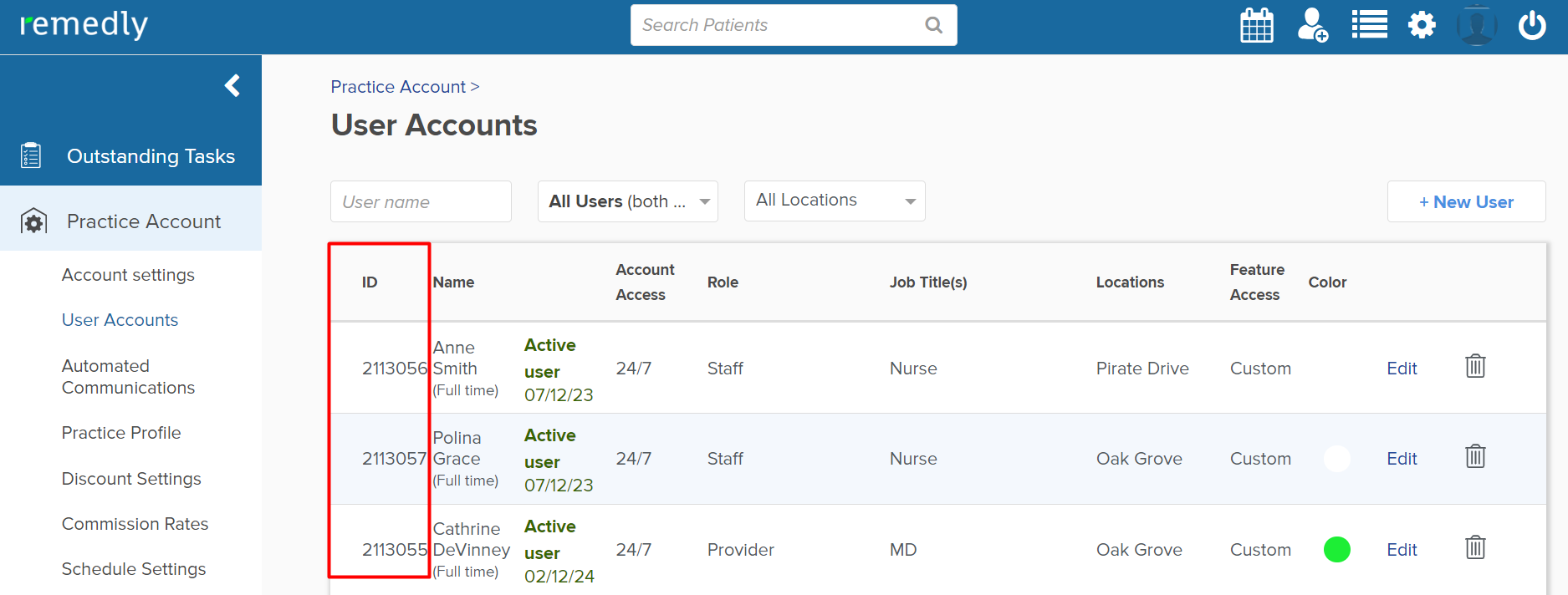The image size is (1568, 595).
Task: Click the Practice Account gear-house icon
Action: pos(33,221)
